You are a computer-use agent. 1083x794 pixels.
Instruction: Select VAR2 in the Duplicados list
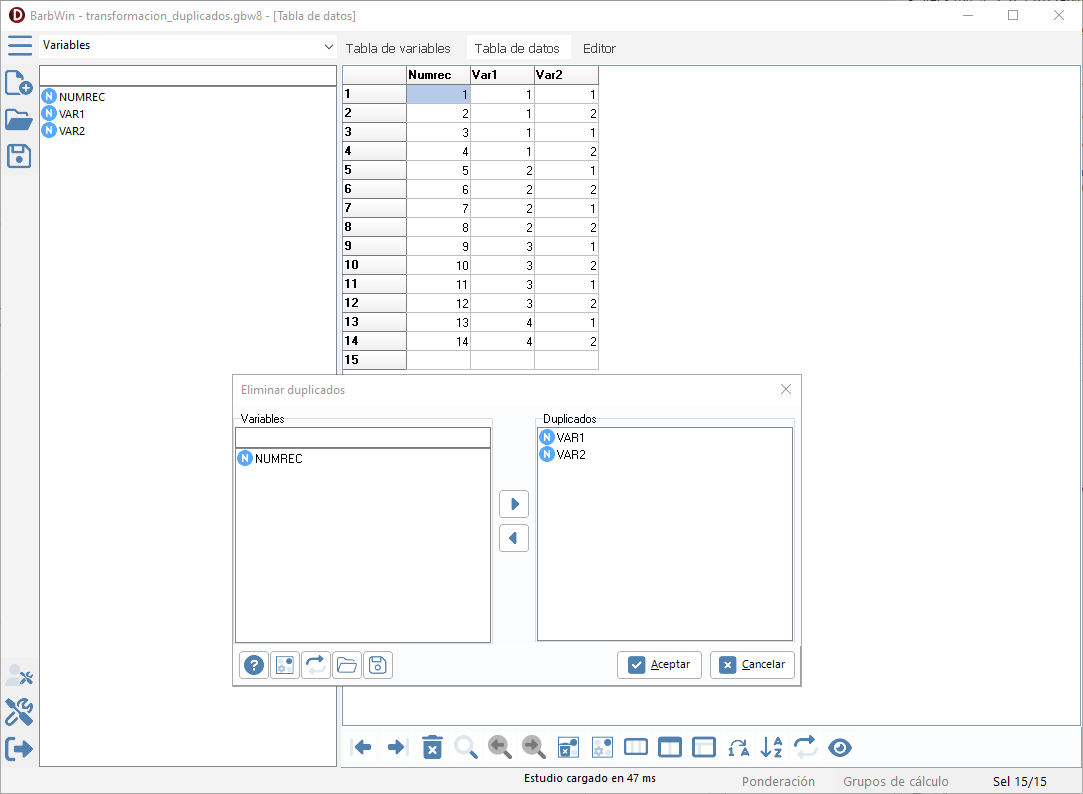571,454
